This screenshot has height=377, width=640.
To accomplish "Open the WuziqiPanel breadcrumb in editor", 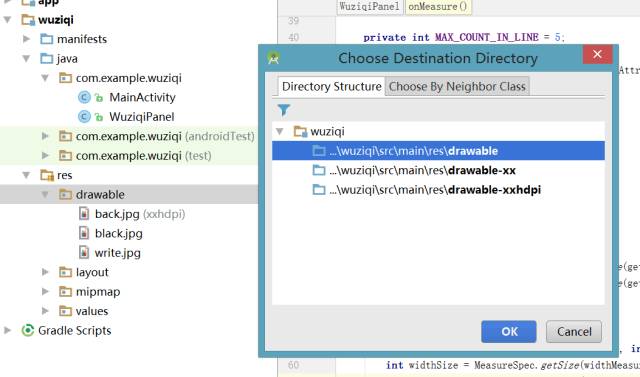I will tap(369, 7).
